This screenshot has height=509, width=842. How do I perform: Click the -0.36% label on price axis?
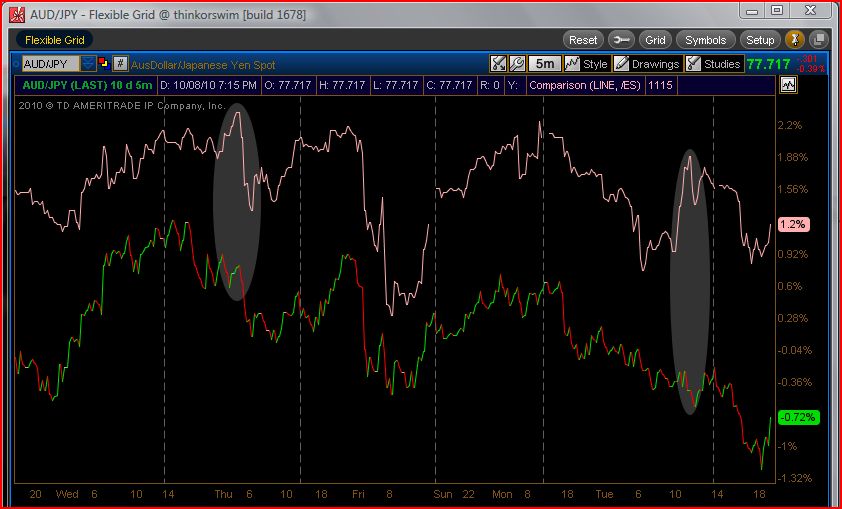pyautogui.click(x=795, y=382)
